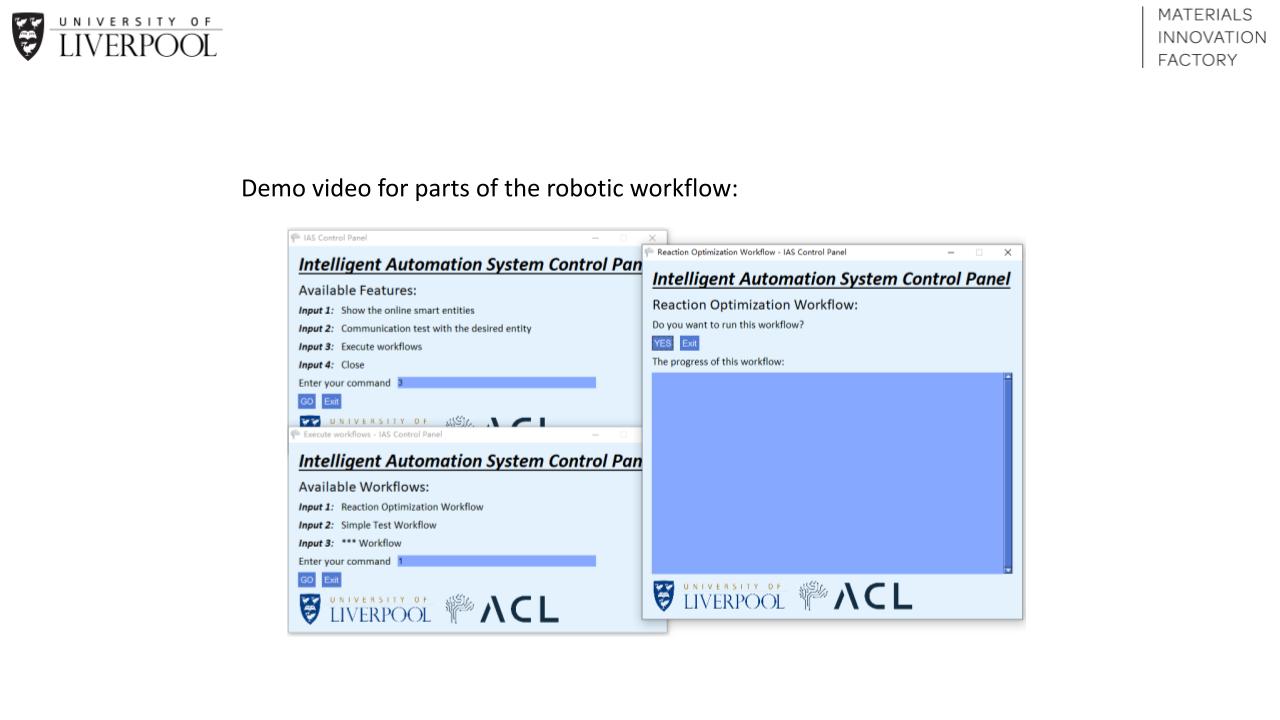Click the progress box scrollbar down arrow
1280x720 pixels.
tap(1008, 569)
